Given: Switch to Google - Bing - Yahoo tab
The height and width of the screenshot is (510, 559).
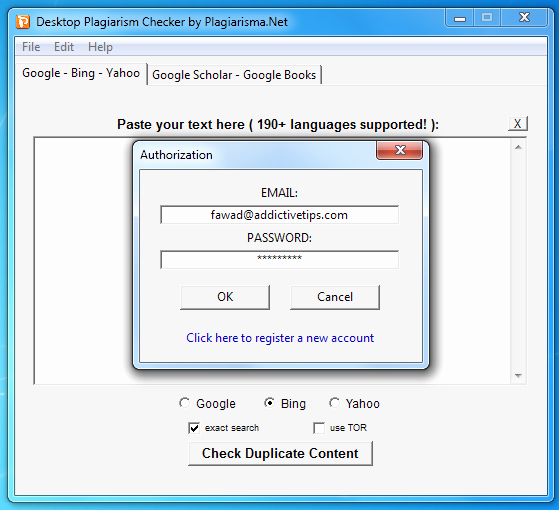Looking at the screenshot, I should 81,73.
